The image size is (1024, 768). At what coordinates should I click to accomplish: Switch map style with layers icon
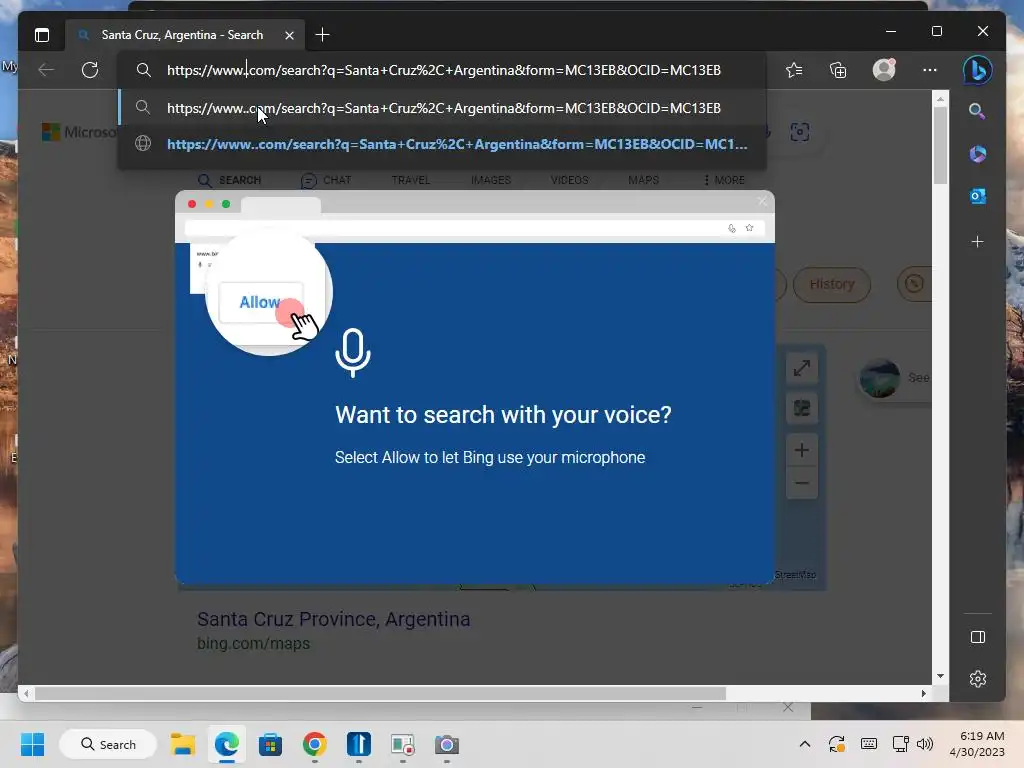[x=802, y=409]
